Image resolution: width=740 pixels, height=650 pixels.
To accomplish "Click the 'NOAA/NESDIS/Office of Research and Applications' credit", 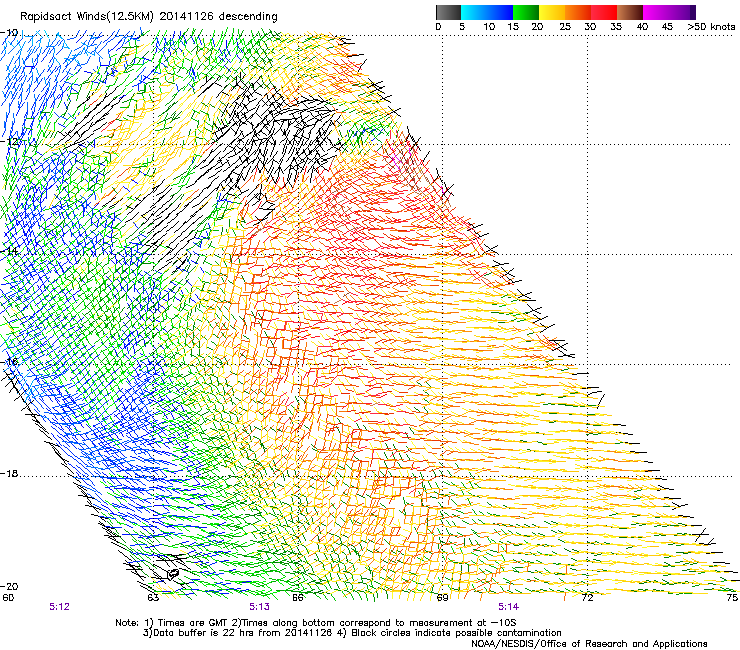I will click(589, 644).
